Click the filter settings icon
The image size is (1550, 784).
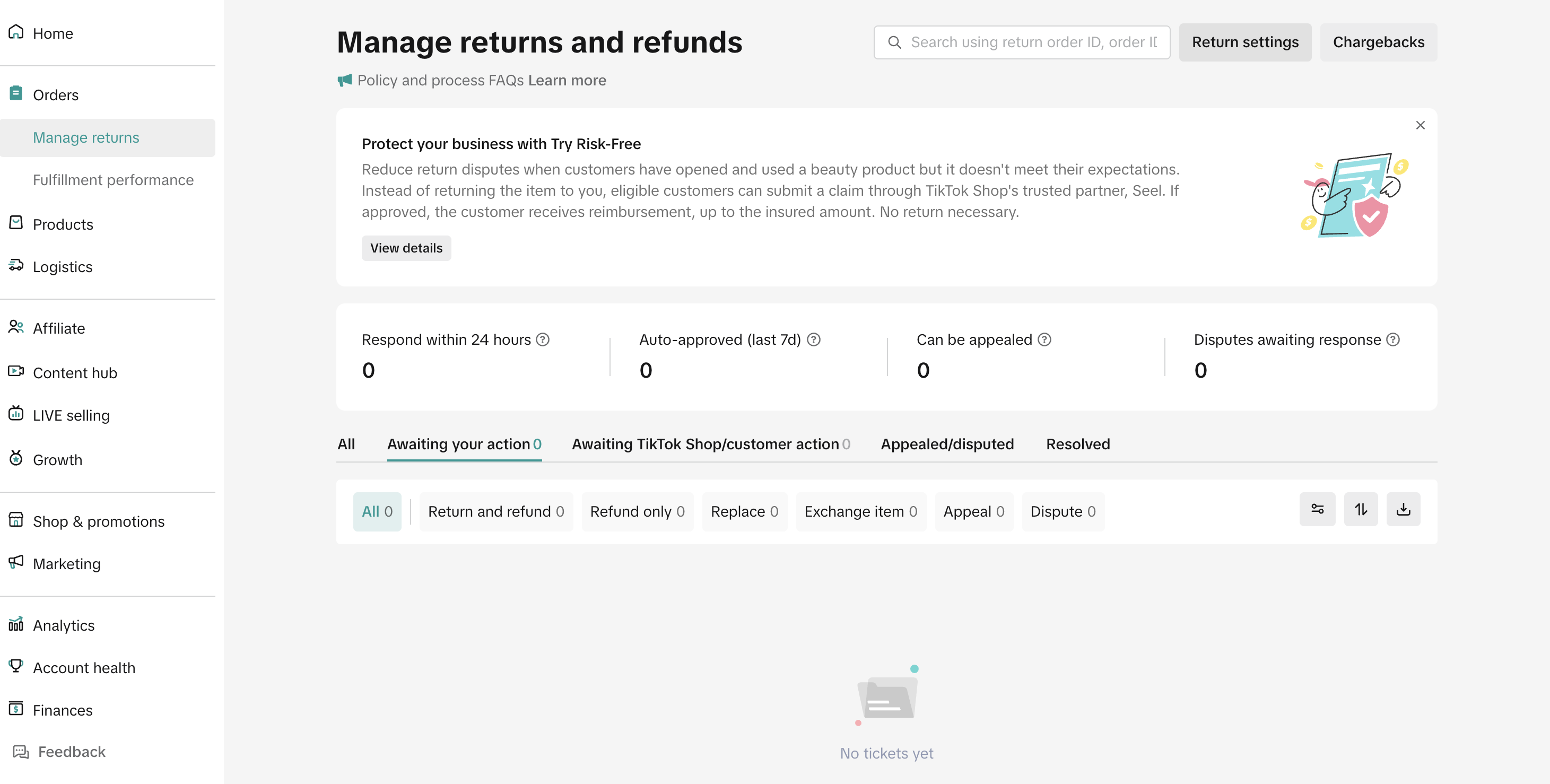tap(1317, 509)
